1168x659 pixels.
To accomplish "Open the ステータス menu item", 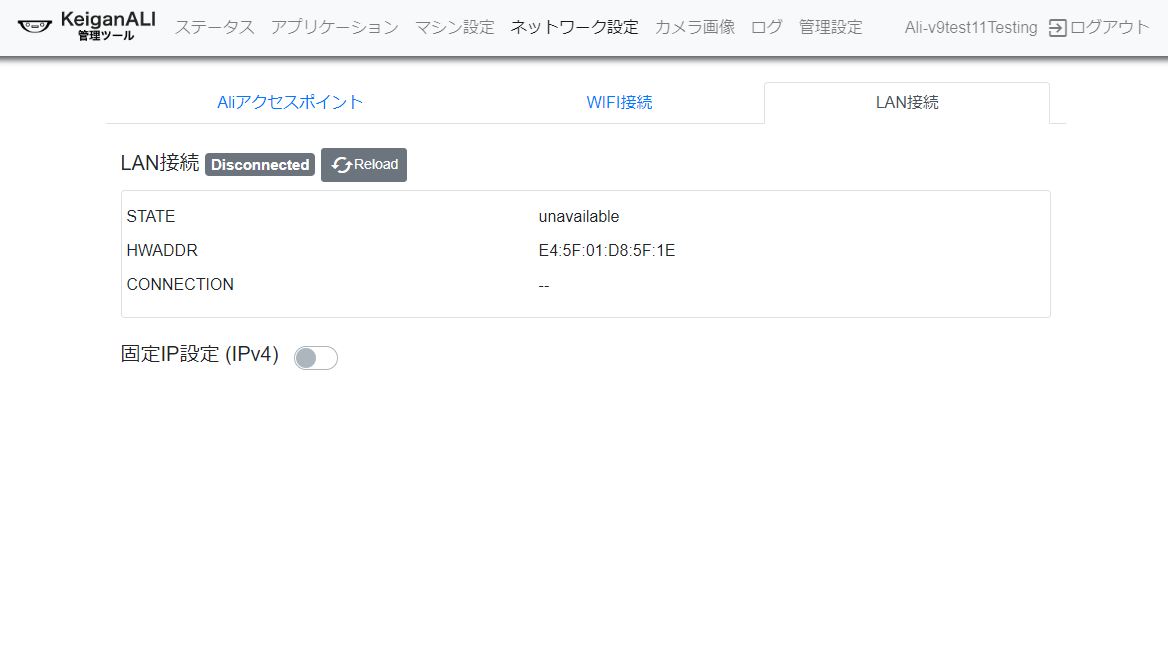I will point(215,27).
